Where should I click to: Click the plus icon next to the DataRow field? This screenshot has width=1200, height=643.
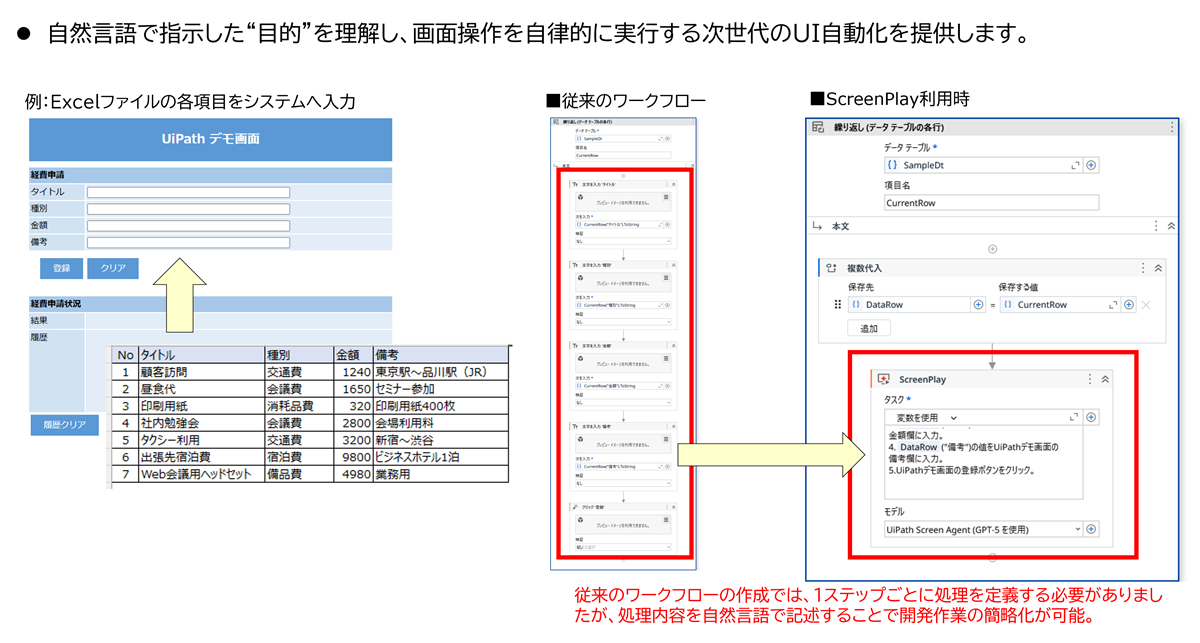(978, 305)
